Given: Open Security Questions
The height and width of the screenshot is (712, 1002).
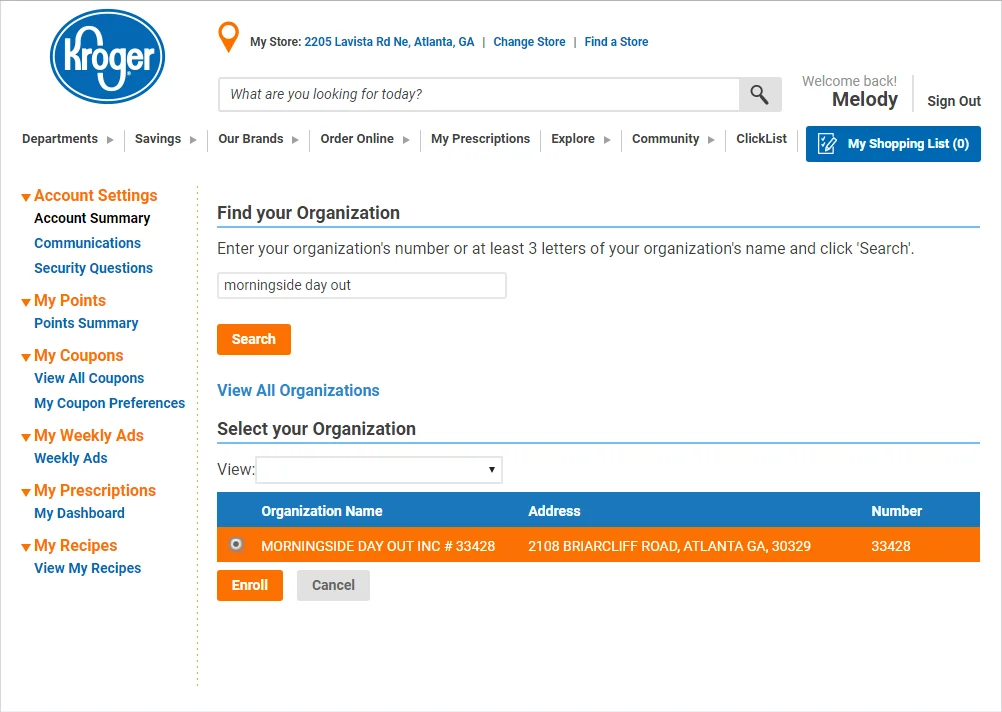Looking at the screenshot, I should click(93, 268).
